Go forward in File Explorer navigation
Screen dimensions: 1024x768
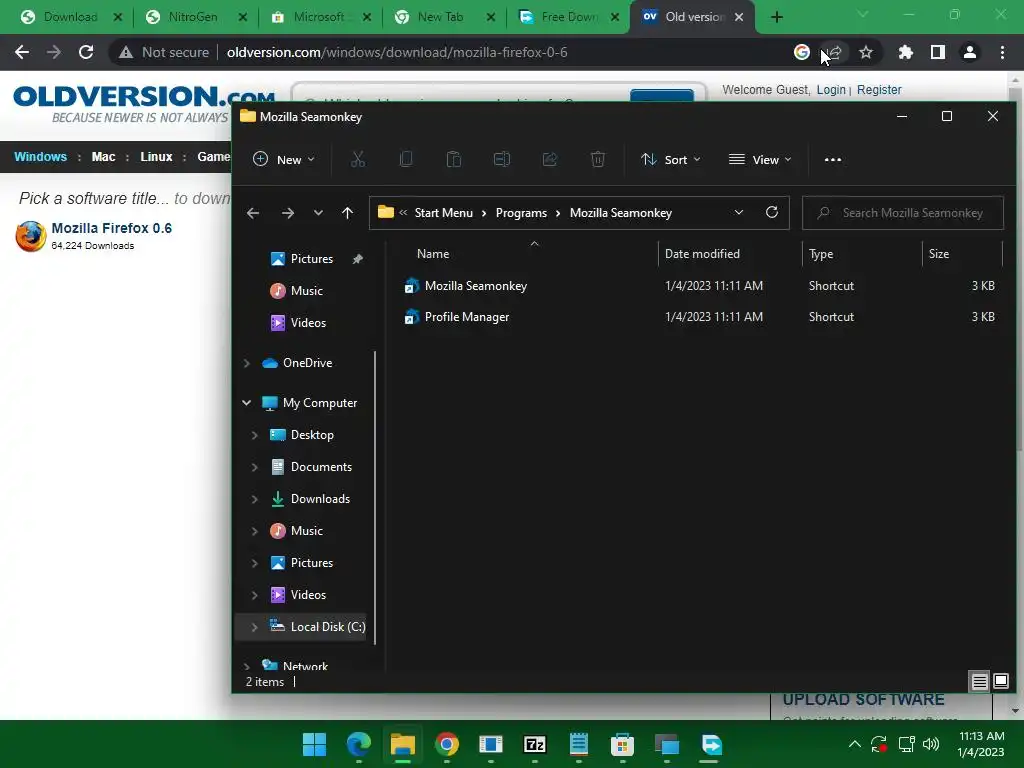tap(287, 213)
